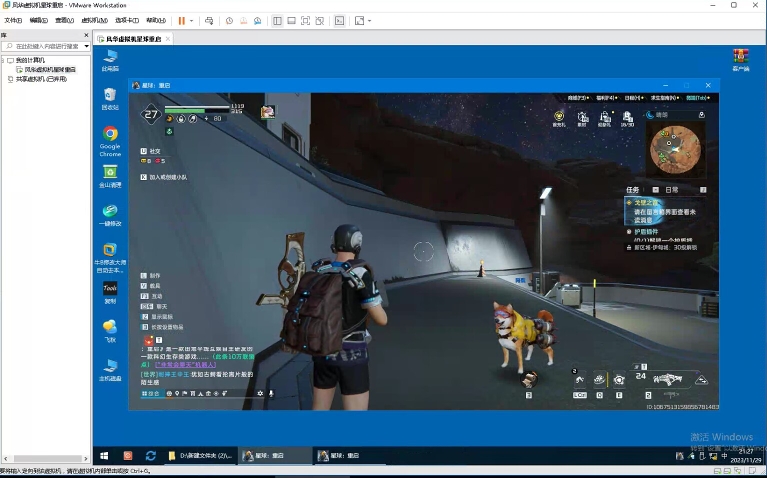Open chat settings gear icon
The height and width of the screenshot is (478, 767).
[260, 393]
